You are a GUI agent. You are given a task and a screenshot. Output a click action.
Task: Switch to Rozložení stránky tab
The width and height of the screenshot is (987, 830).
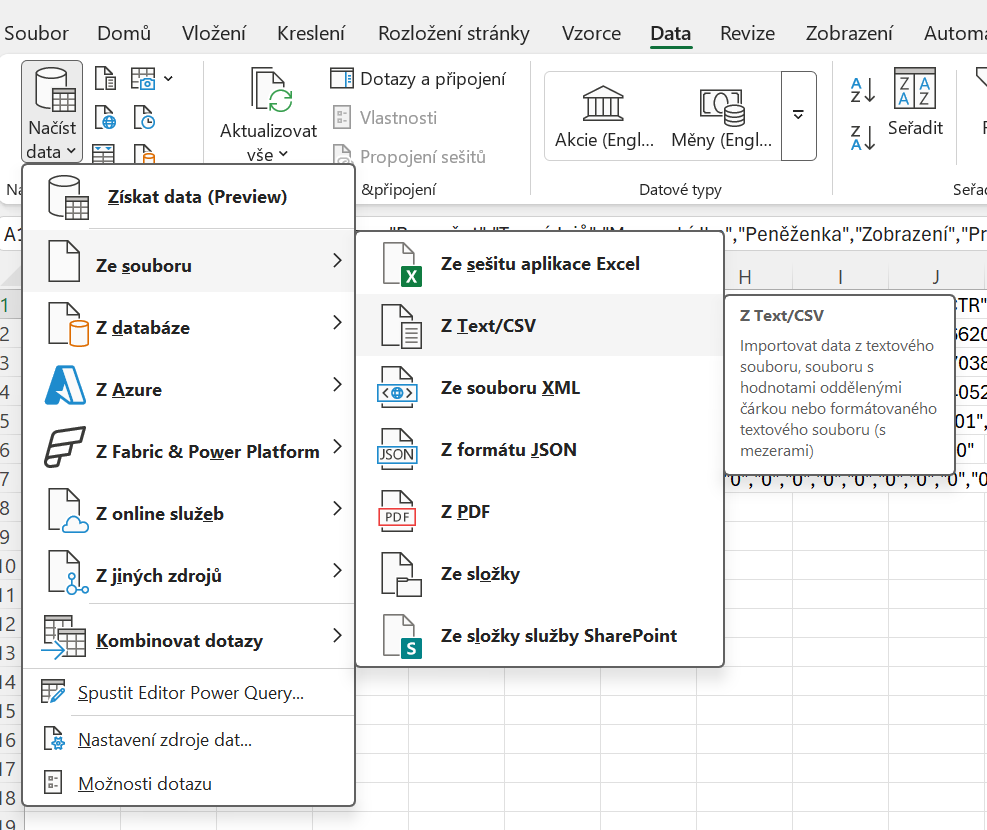[x=454, y=33]
